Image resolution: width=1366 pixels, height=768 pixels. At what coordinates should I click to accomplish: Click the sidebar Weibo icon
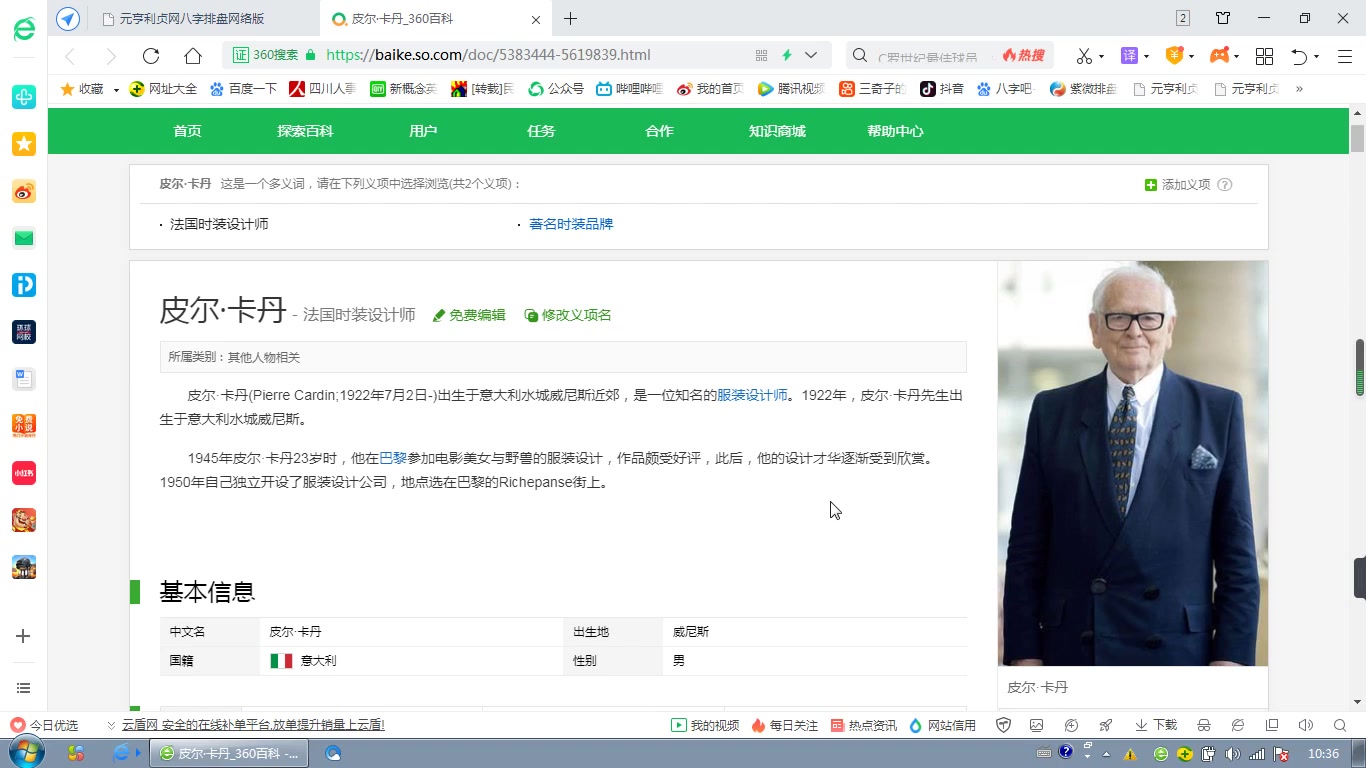[24, 191]
